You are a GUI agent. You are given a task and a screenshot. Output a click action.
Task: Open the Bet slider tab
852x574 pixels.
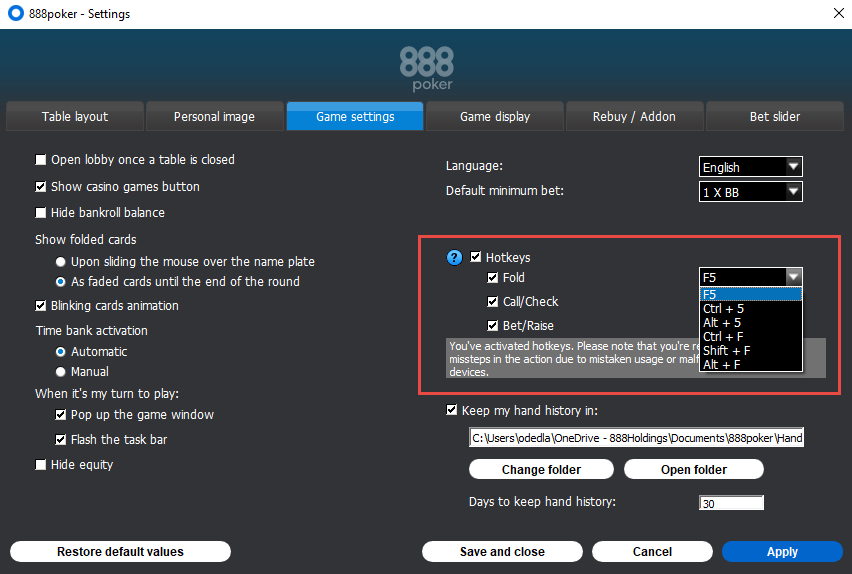point(775,117)
